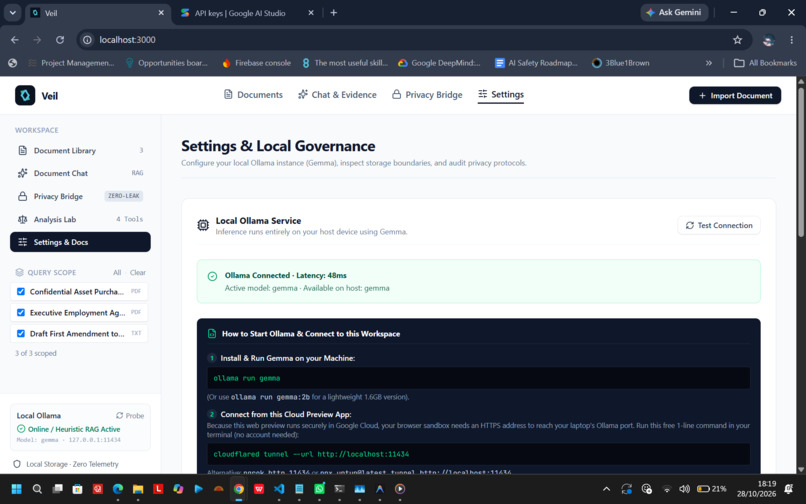
Task: Open a new browser tab with plus
Action: [x=334, y=13]
